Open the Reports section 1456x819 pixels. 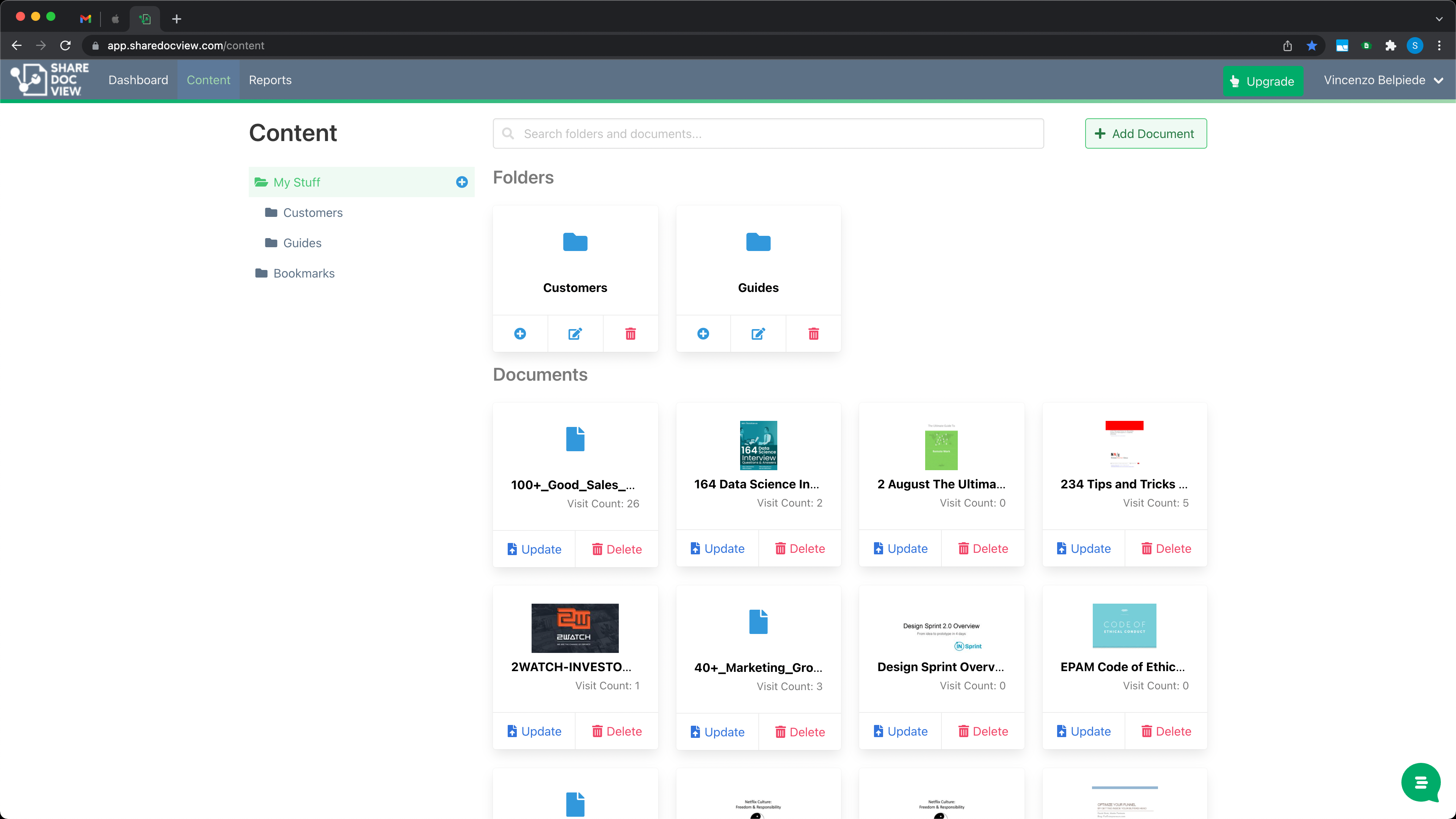270,80
